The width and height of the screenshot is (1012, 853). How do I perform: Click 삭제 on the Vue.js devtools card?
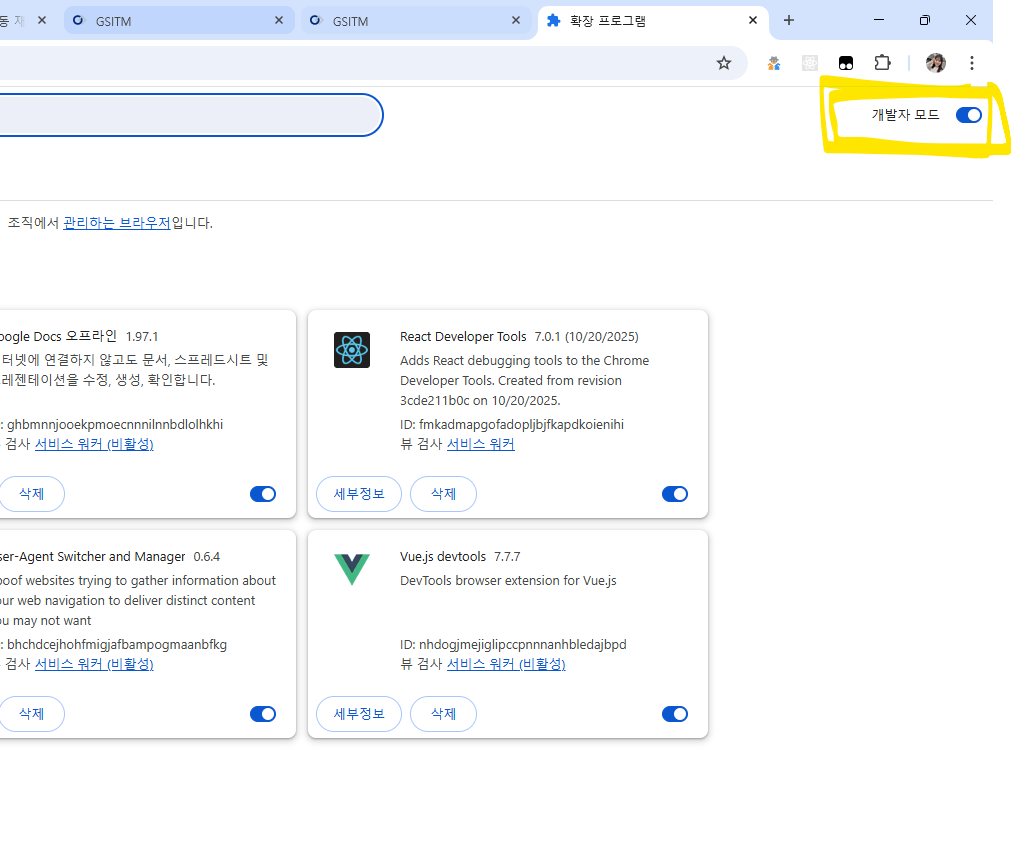[x=443, y=714]
